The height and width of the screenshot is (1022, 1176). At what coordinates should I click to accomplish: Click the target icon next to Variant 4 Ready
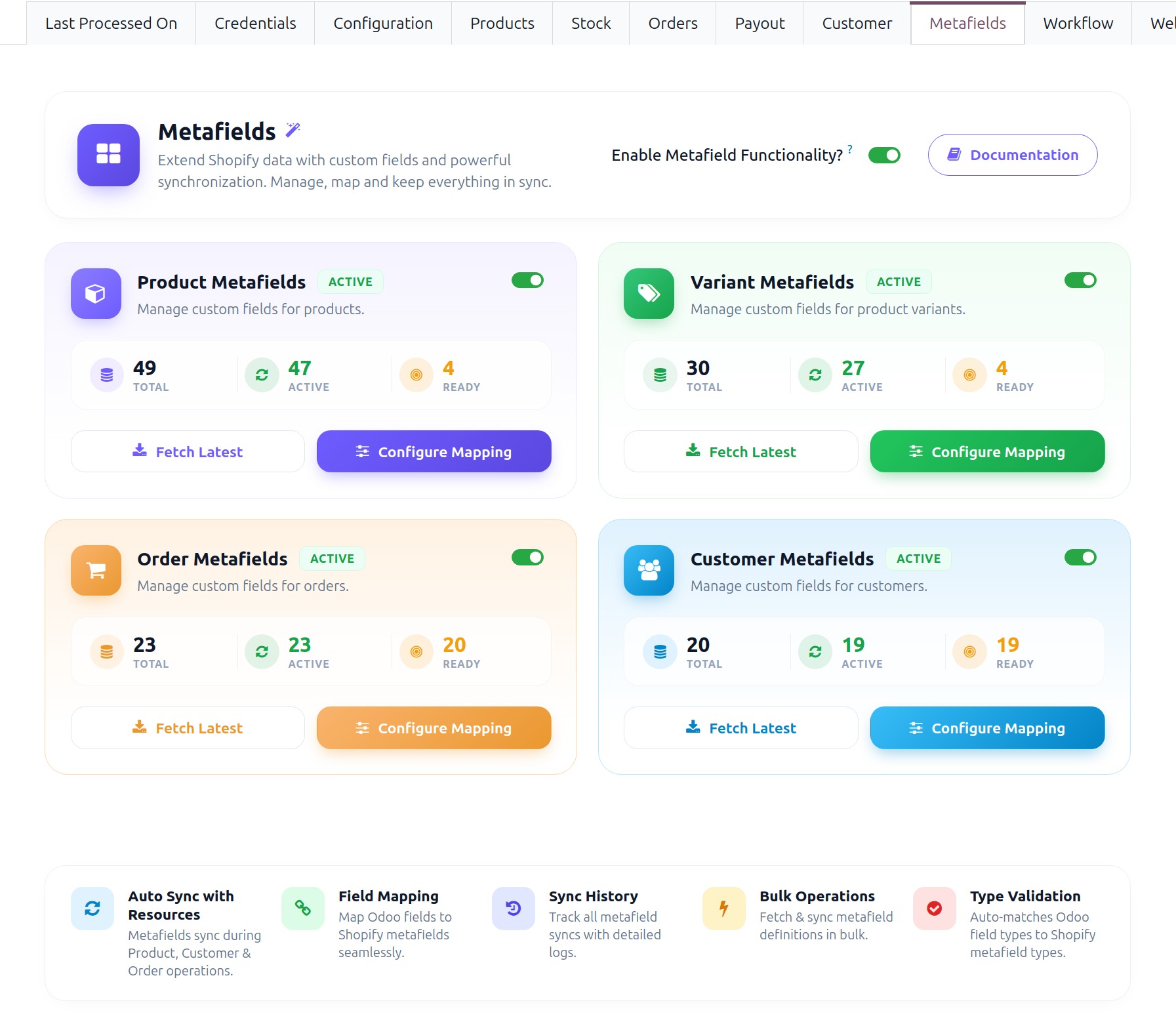point(970,375)
